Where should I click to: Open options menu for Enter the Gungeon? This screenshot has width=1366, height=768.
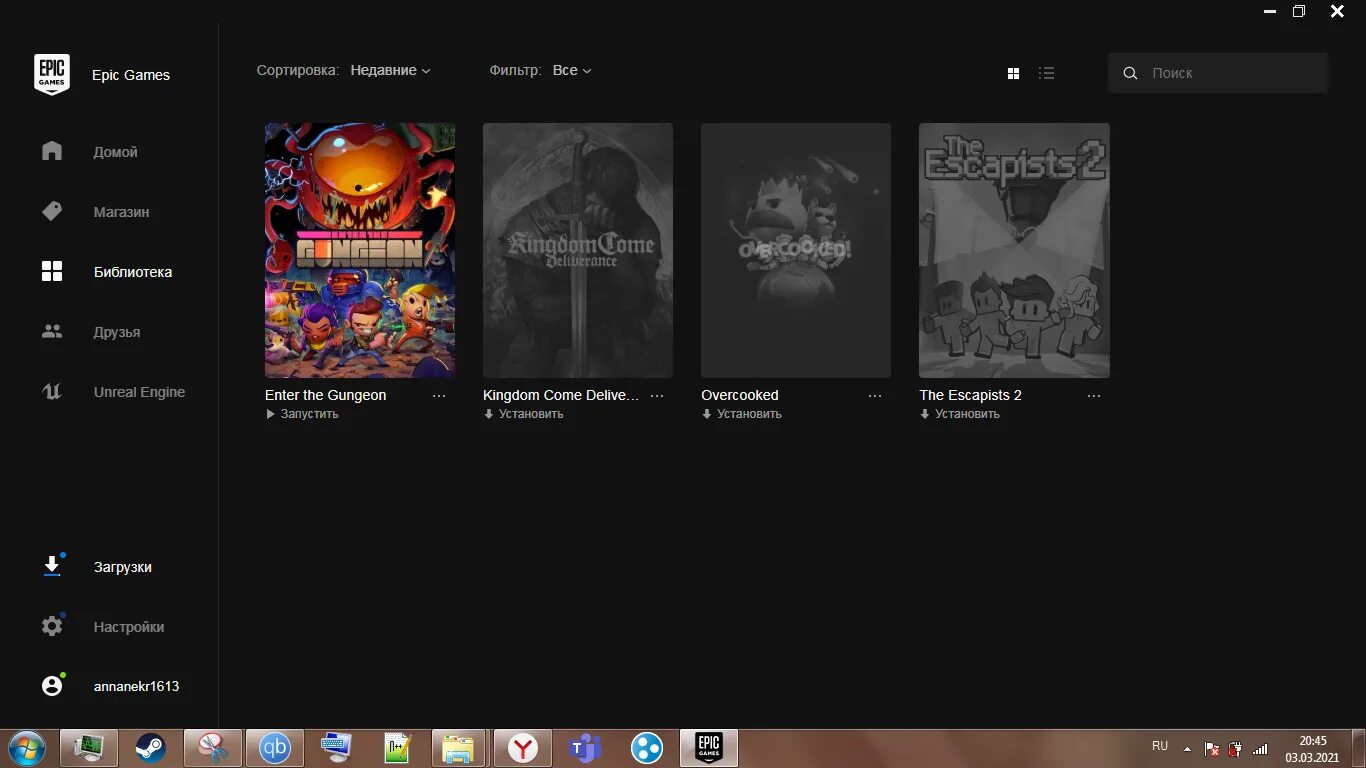pyautogui.click(x=439, y=396)
